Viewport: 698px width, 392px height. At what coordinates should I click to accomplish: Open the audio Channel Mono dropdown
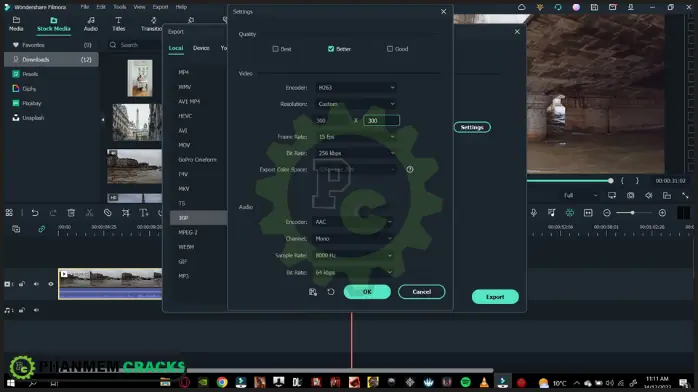click(353, 239)
